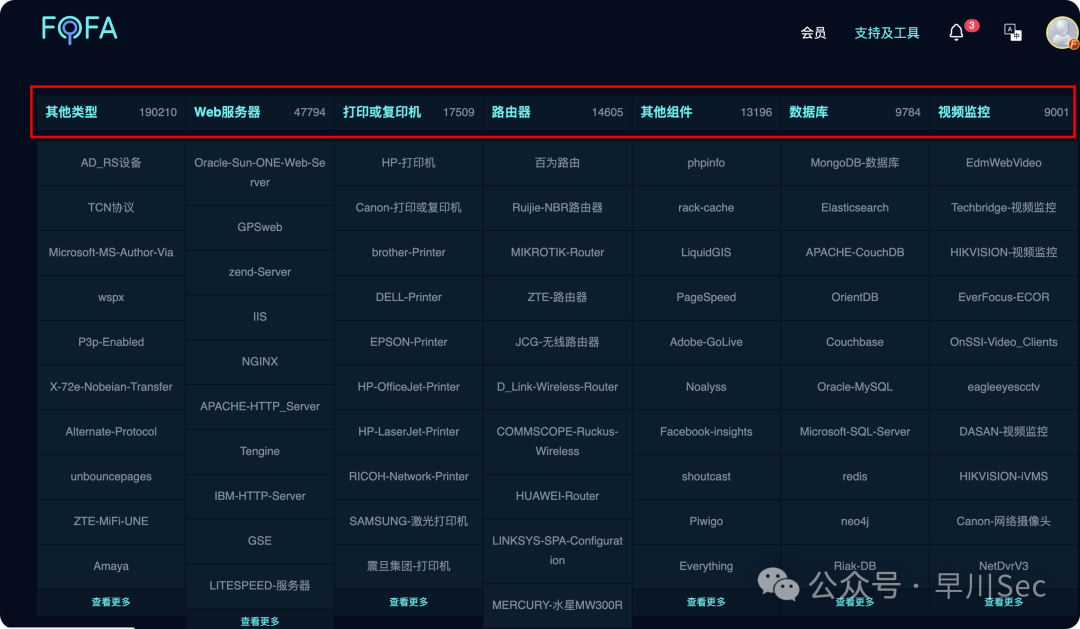Image resolution: width=1080 pixels, height=629 pixels.
Task: Click 查看更多 under 其他组件 column
Action: tap(706, 602)
